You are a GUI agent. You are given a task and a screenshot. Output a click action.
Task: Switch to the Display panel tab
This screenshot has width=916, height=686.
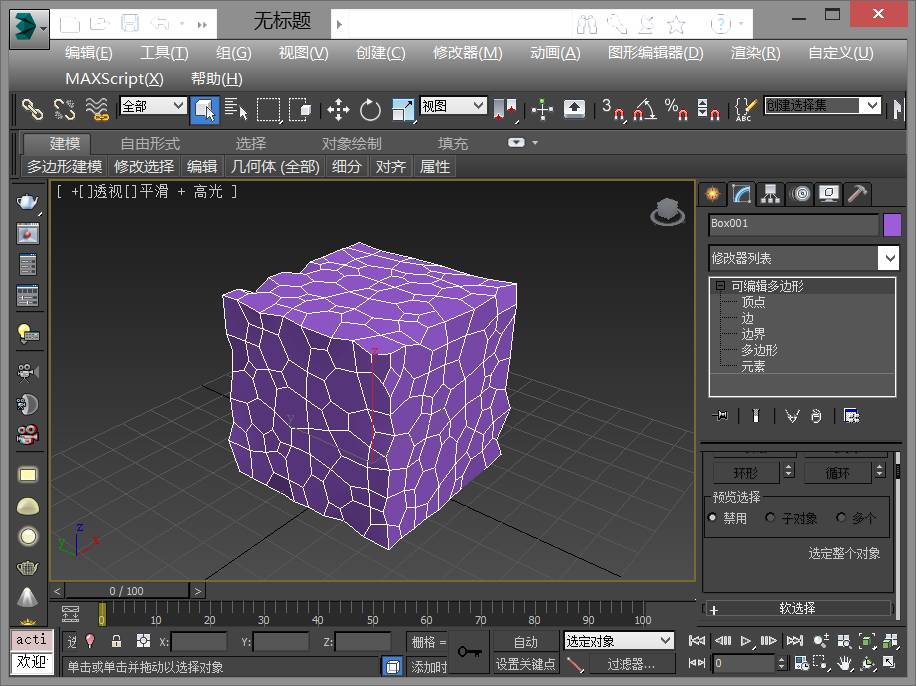tap(829, 194)
